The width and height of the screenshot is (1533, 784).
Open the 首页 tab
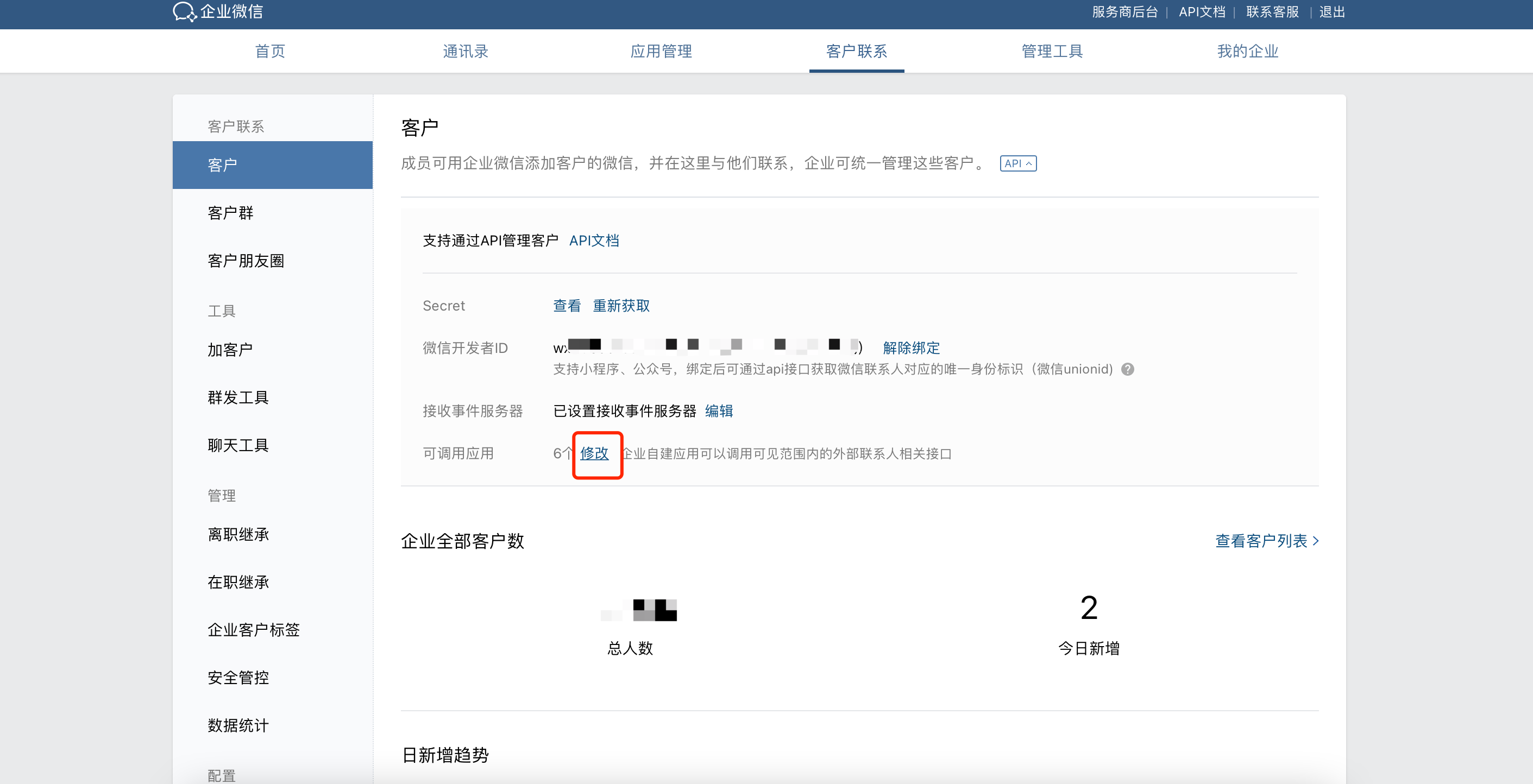pos(270,51)
